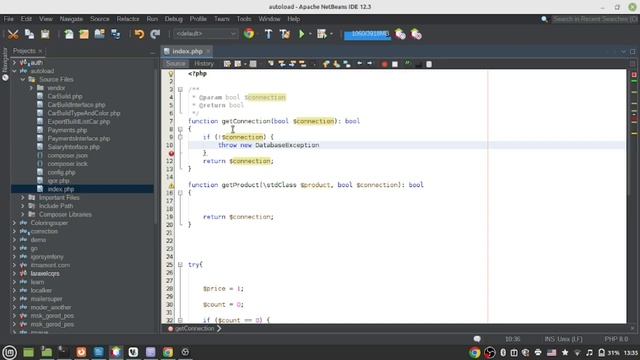640x360 pixels.
Task: Open the project configuration <default> dropdown
Action: pyautogui.click(x=205, y=34)
